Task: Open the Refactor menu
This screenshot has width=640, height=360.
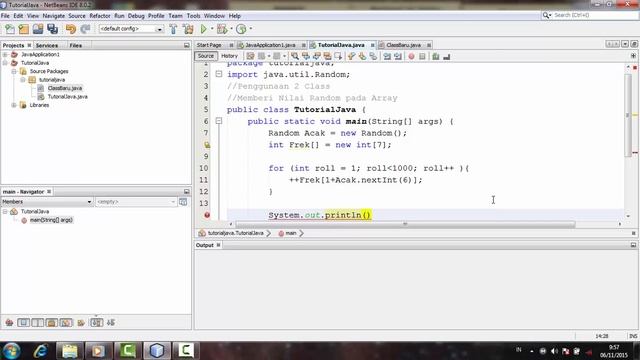Action: point(100,16)
